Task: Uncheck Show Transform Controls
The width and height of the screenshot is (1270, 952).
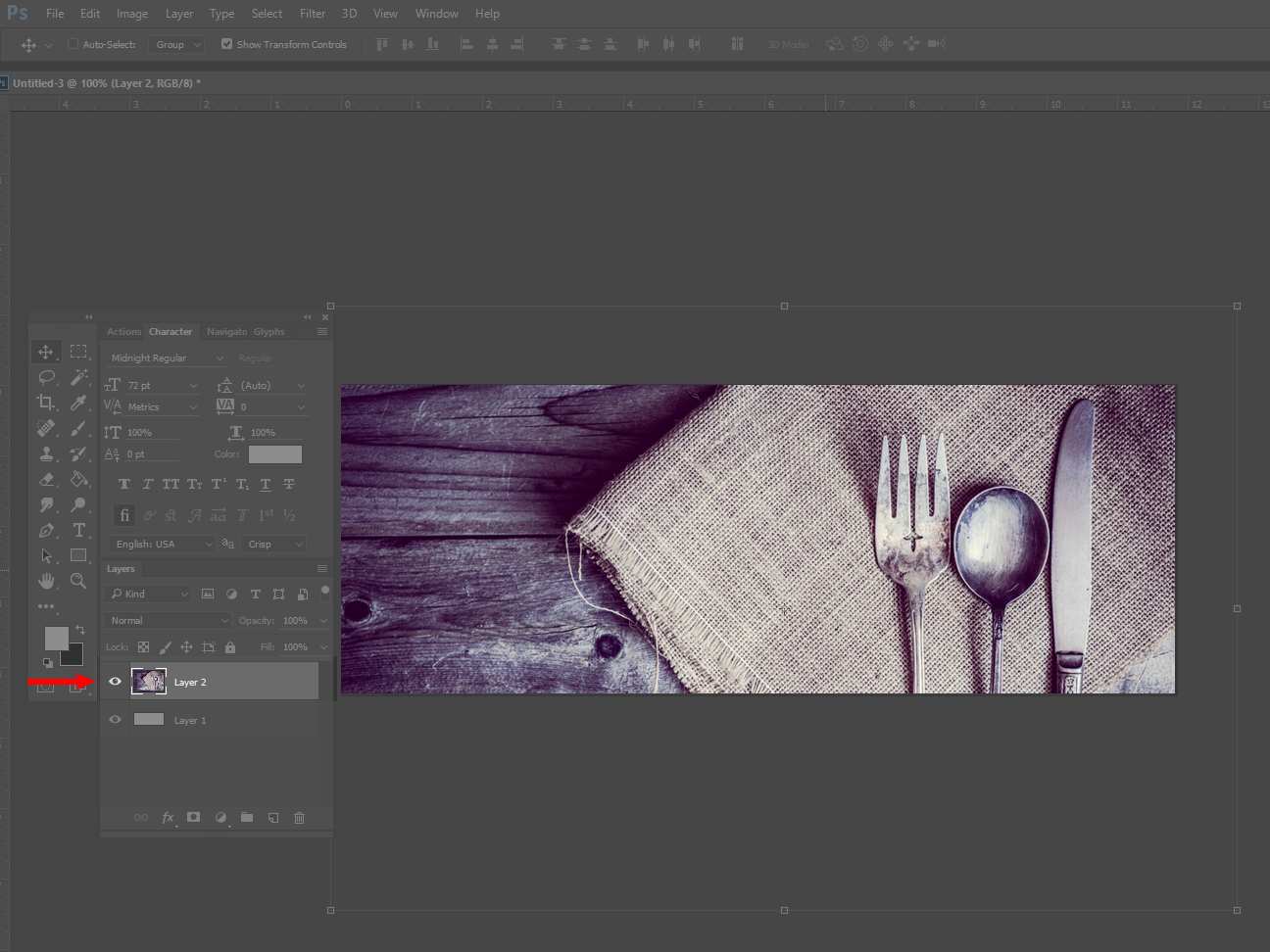Action: click(226, 44)
